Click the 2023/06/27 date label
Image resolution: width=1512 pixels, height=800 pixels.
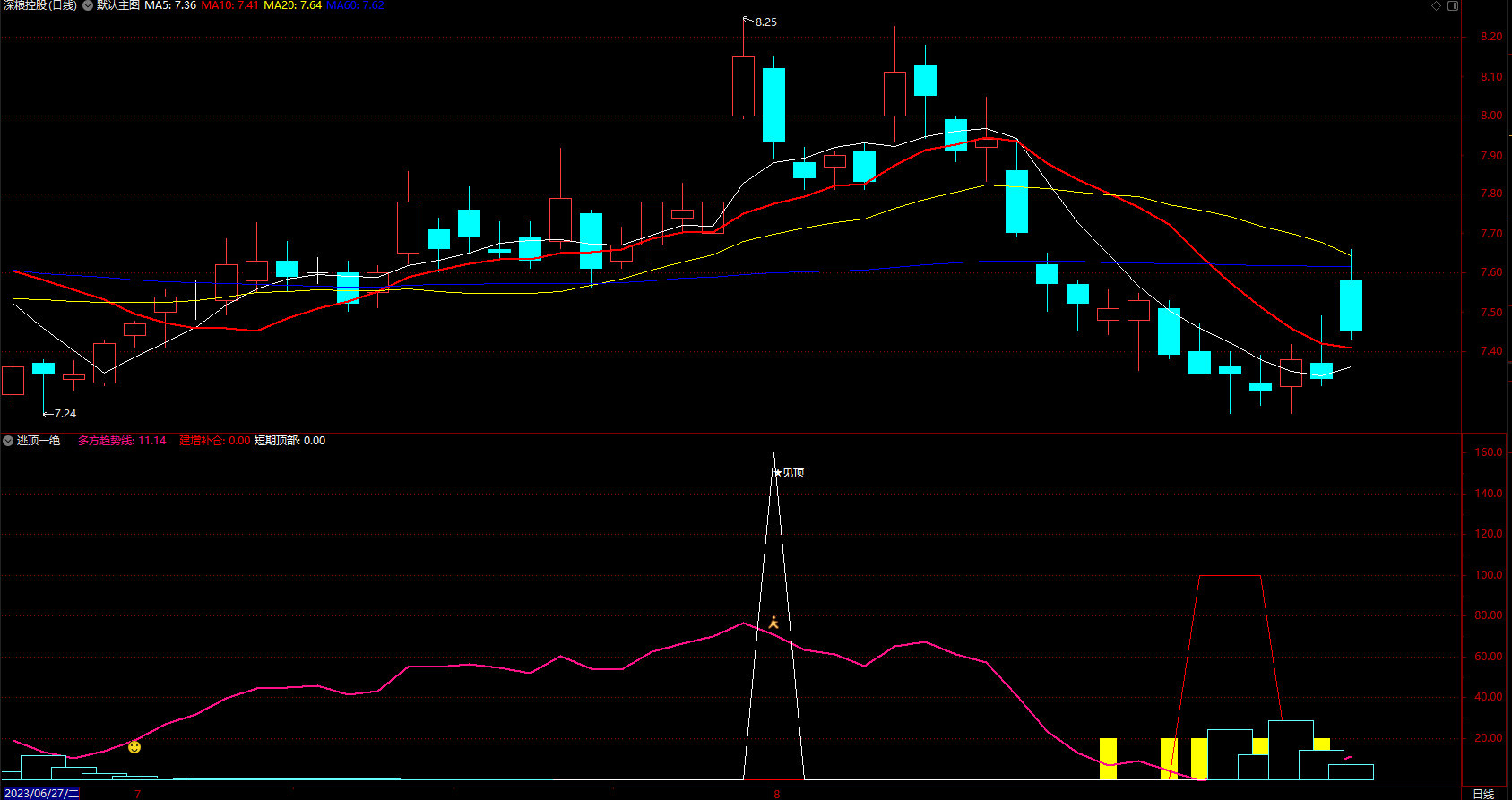[41, 794]
